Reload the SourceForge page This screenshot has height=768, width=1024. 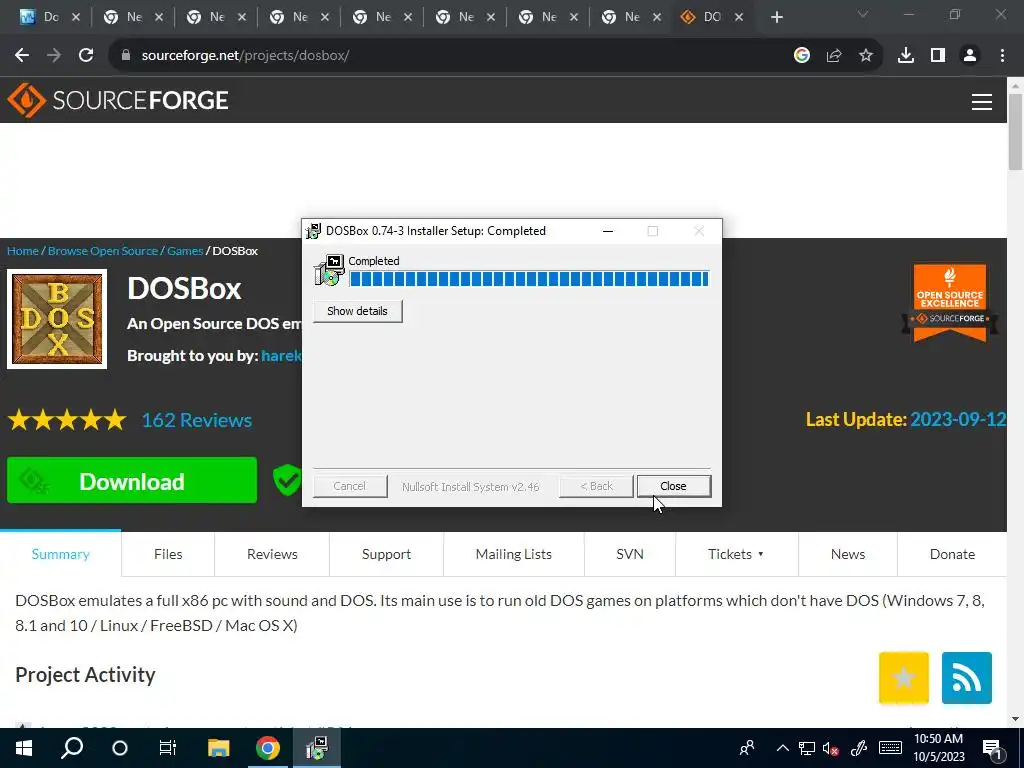[86, 56]
